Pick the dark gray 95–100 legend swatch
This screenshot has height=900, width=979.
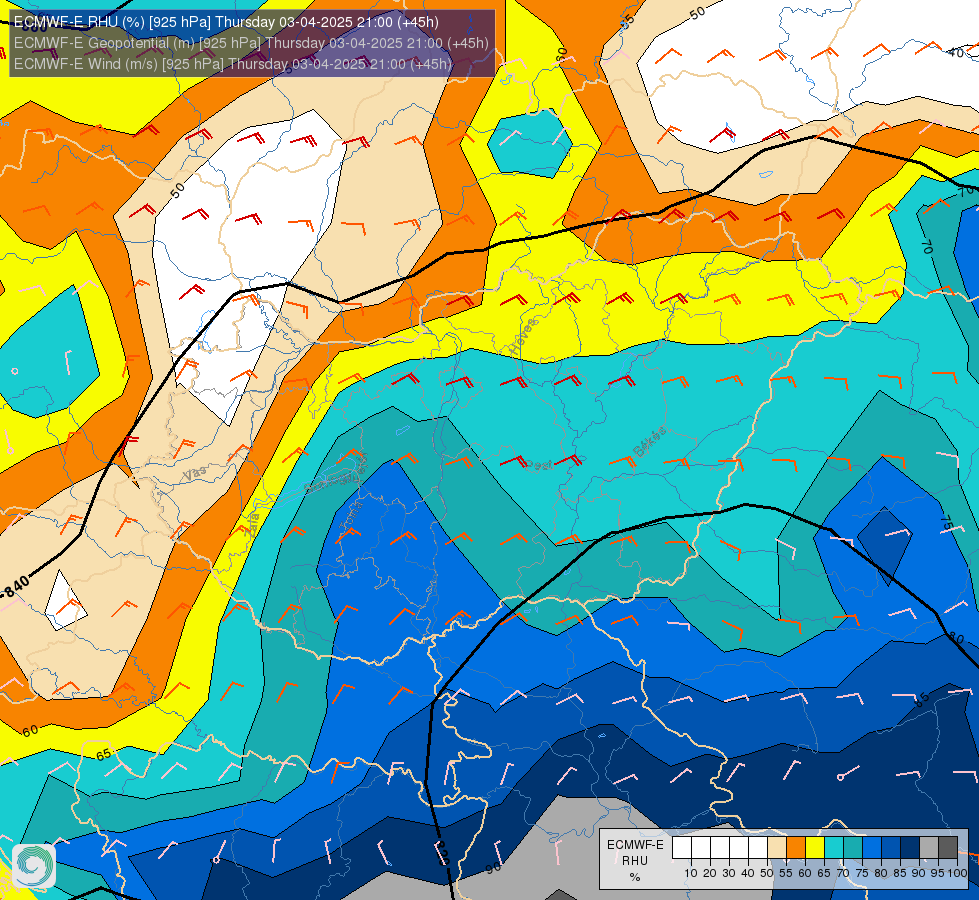pos(948,848)
